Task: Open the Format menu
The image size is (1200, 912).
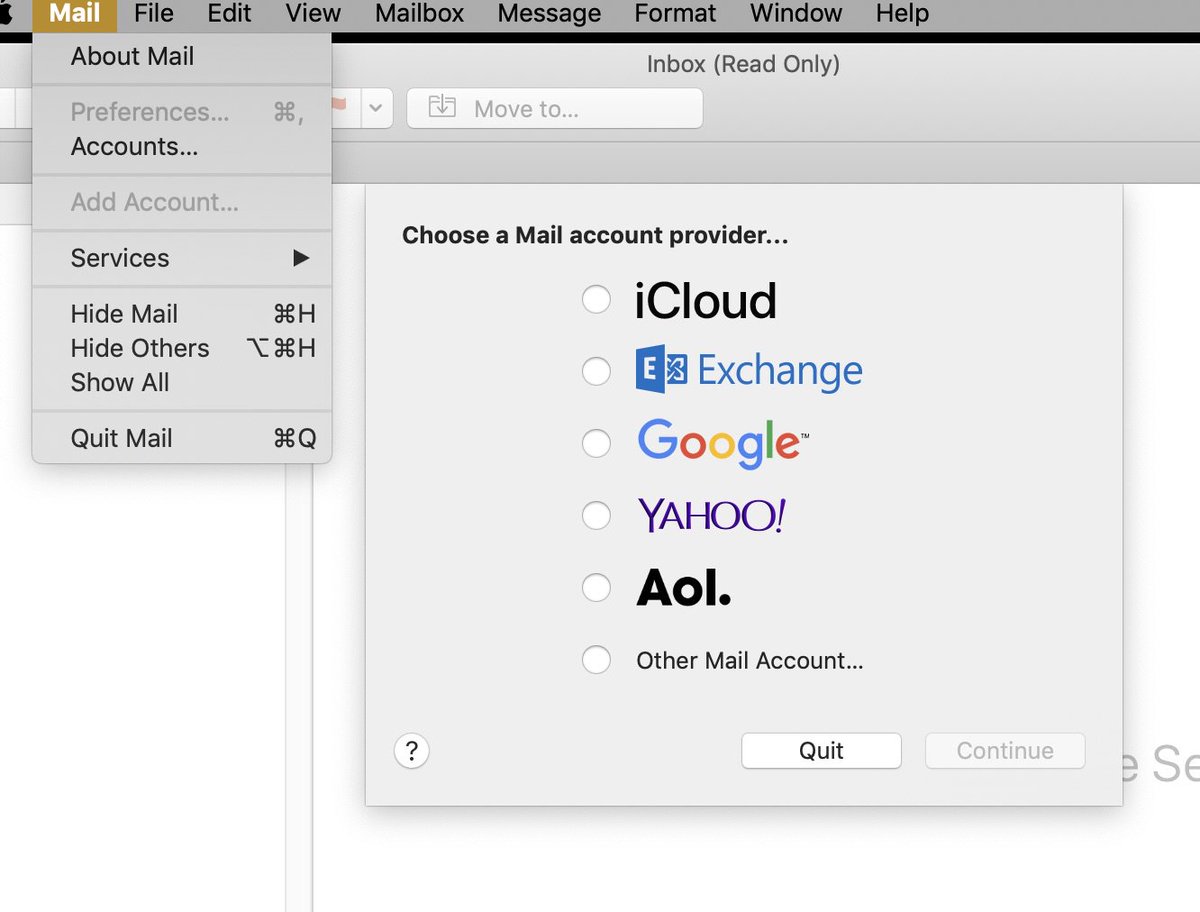Action: pos(675,14)
